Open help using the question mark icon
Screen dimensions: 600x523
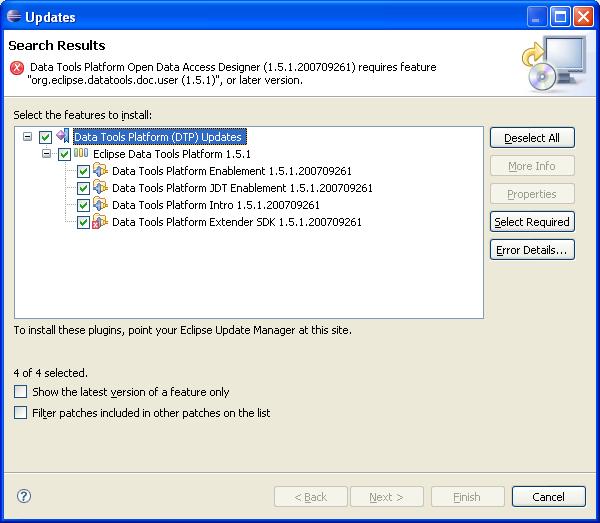coord(24,496)
